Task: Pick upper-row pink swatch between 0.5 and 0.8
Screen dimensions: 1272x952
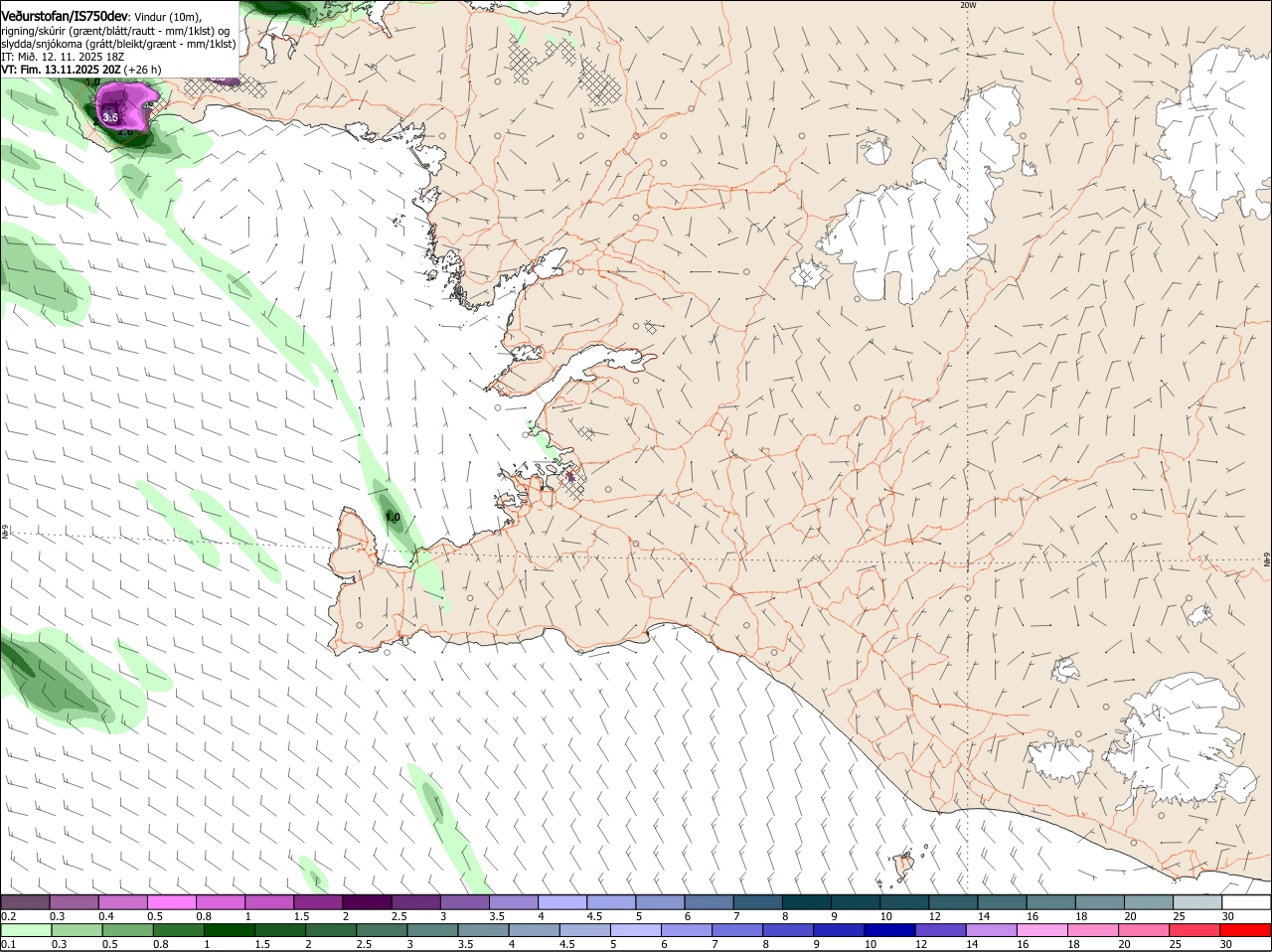Action: coord(171,902)
